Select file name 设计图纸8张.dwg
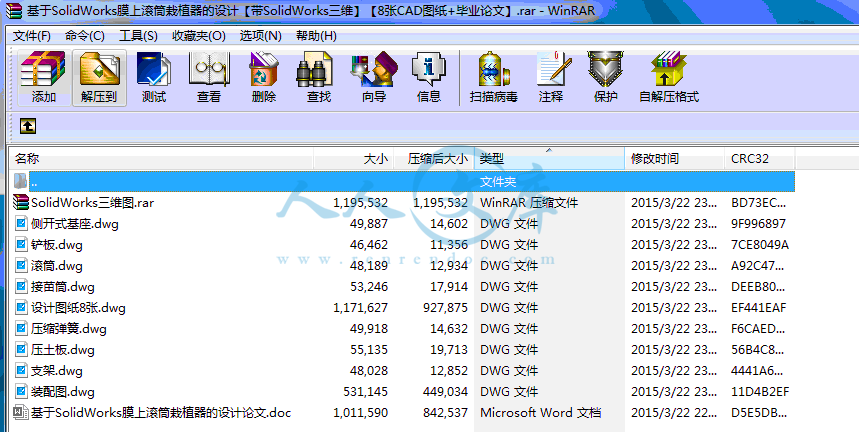Image resolution: width=859 pixels, height=432 pixels. 78,308
